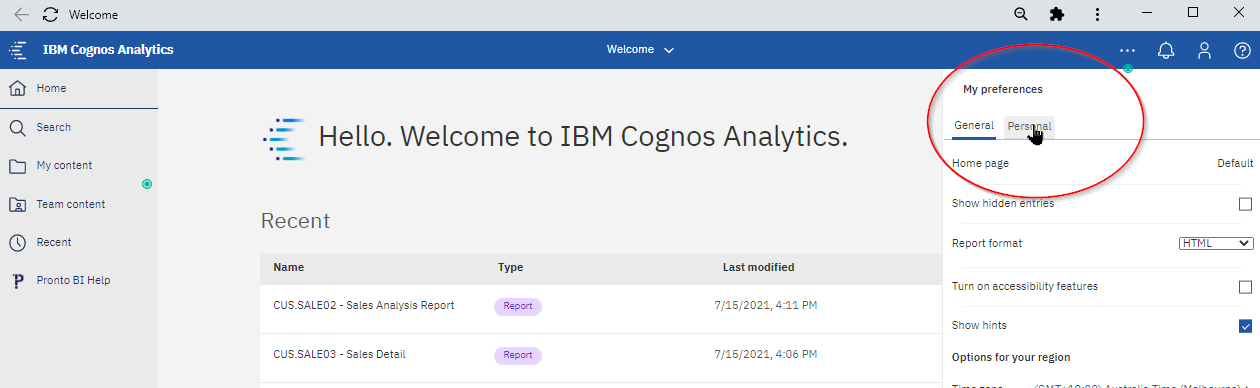1260x388 pixels.
Task: Click the Report tag for CUS.SALE03
Action: tap(518, 355)
